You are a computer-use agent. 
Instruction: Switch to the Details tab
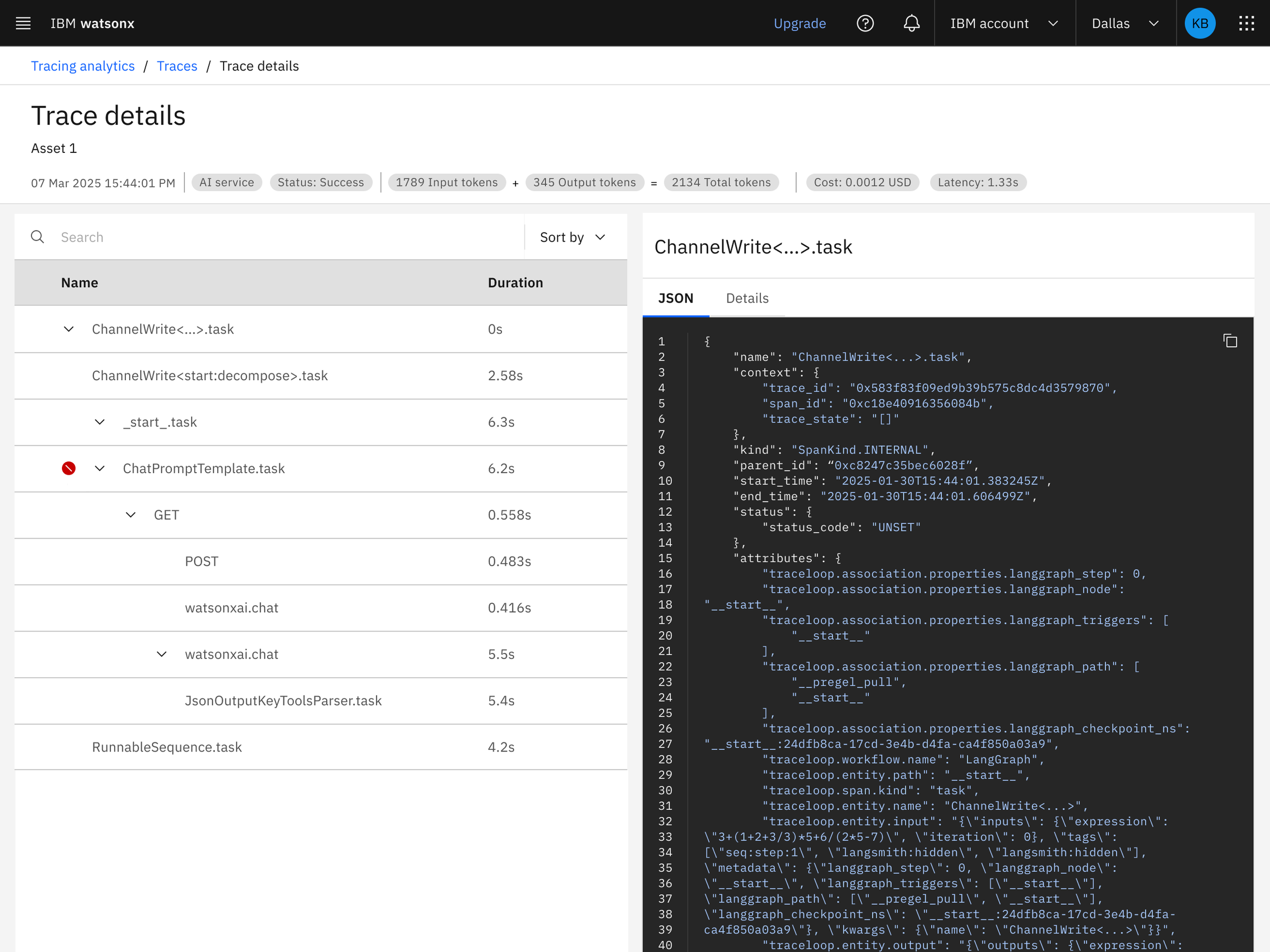[747, 298]
